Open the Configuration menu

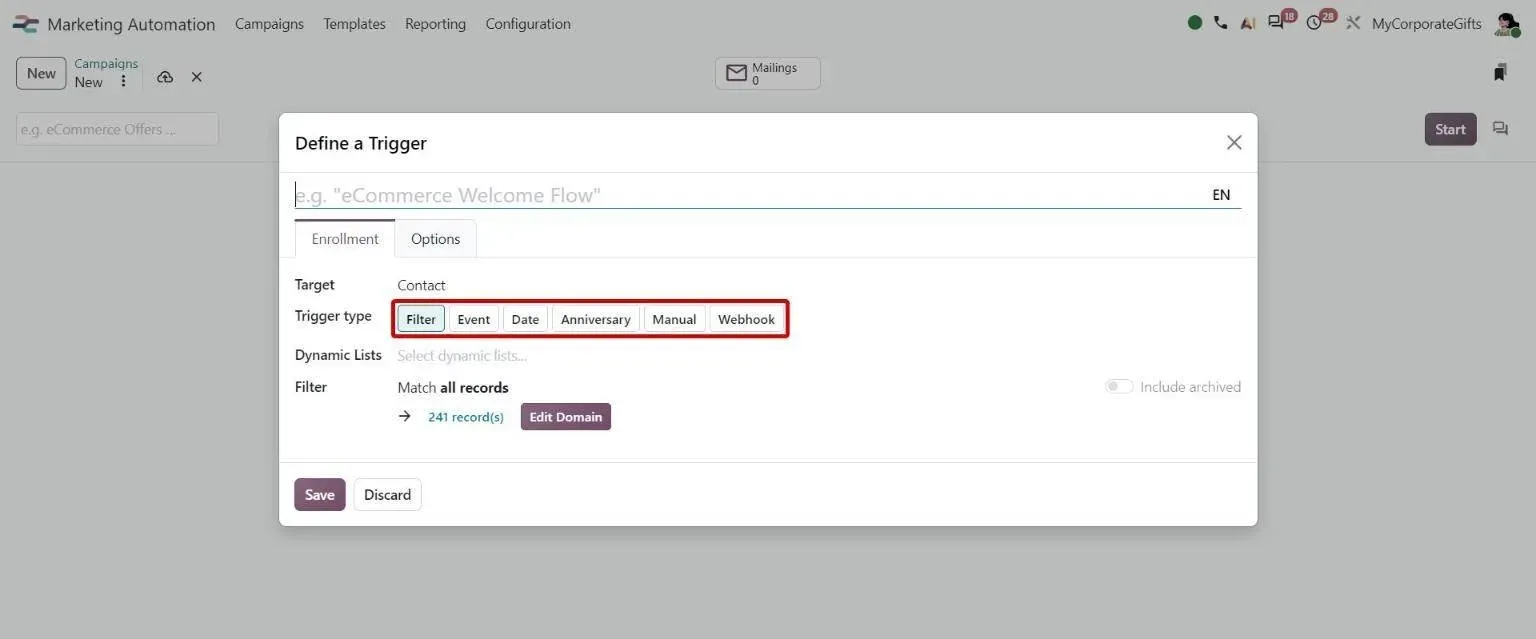click(x=528, y=24)
